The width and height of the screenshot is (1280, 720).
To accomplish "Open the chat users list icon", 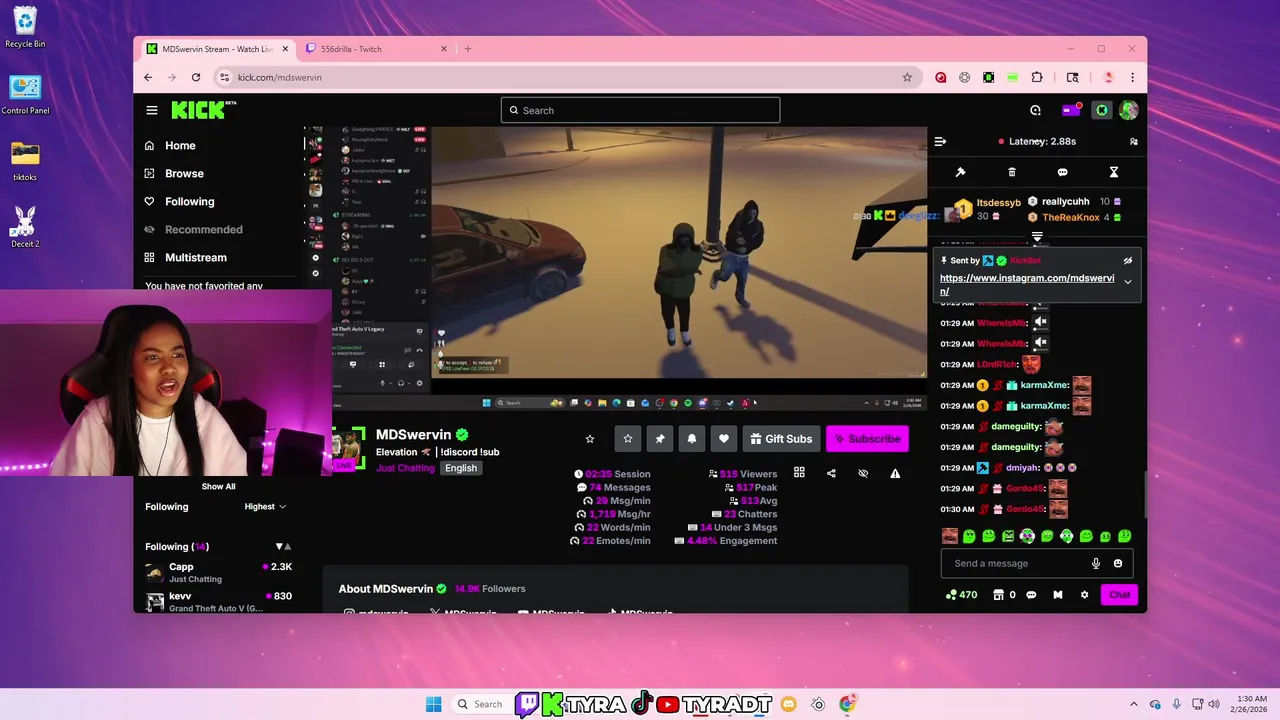I will point(1133,142).
